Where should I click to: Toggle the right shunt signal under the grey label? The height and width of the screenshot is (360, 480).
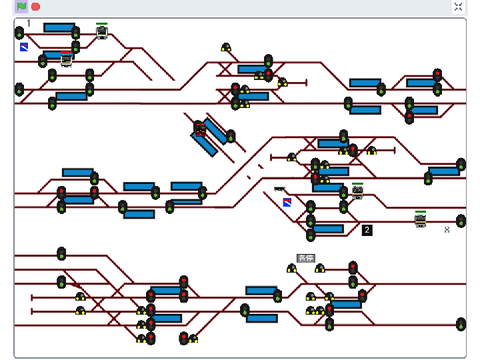(320, 268)
